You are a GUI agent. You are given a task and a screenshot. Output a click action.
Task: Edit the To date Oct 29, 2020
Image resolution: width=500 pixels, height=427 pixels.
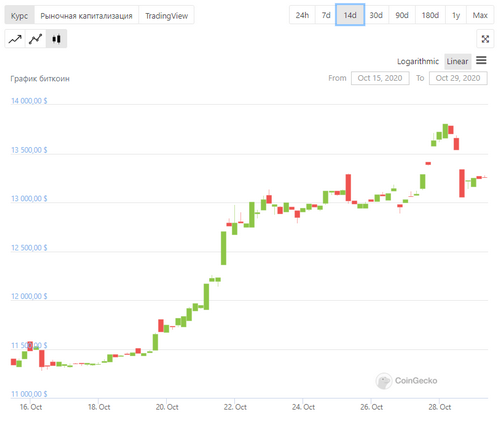pyautogui.click(x=458, y=78)
